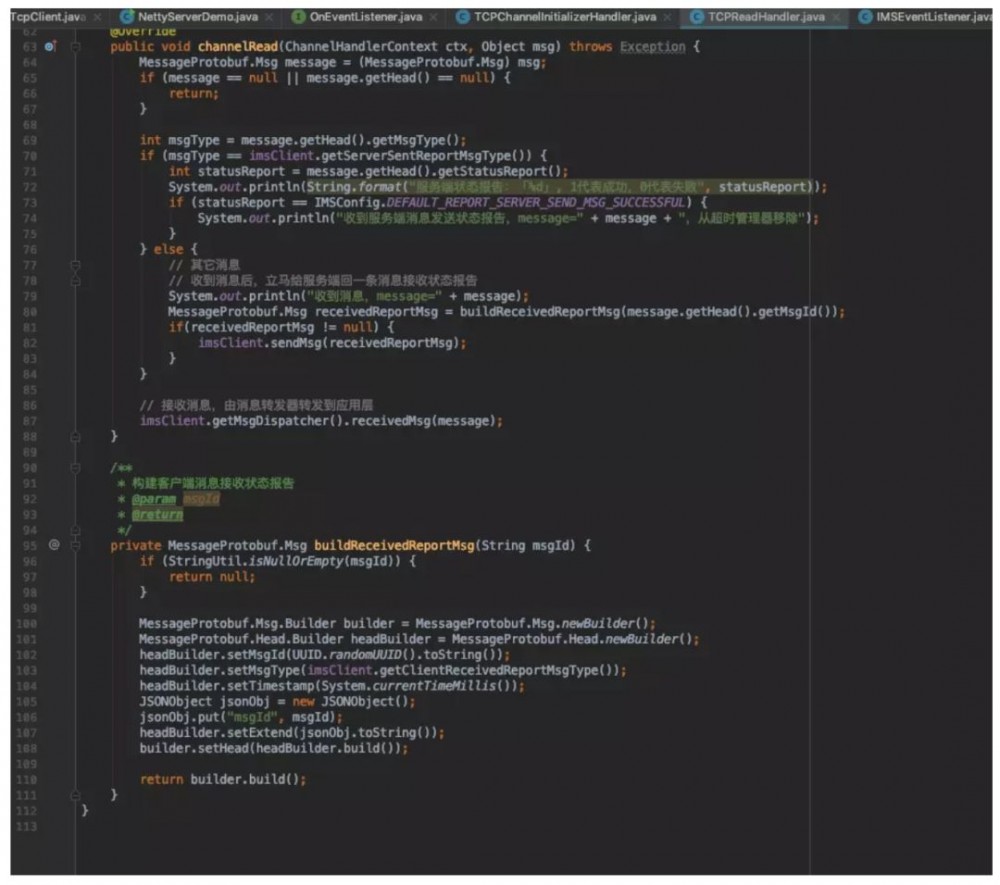Click the override gutter icon at line 63
Viewport: 1000px width, 885px height.
pyautogui.click(x=50, y=47)
